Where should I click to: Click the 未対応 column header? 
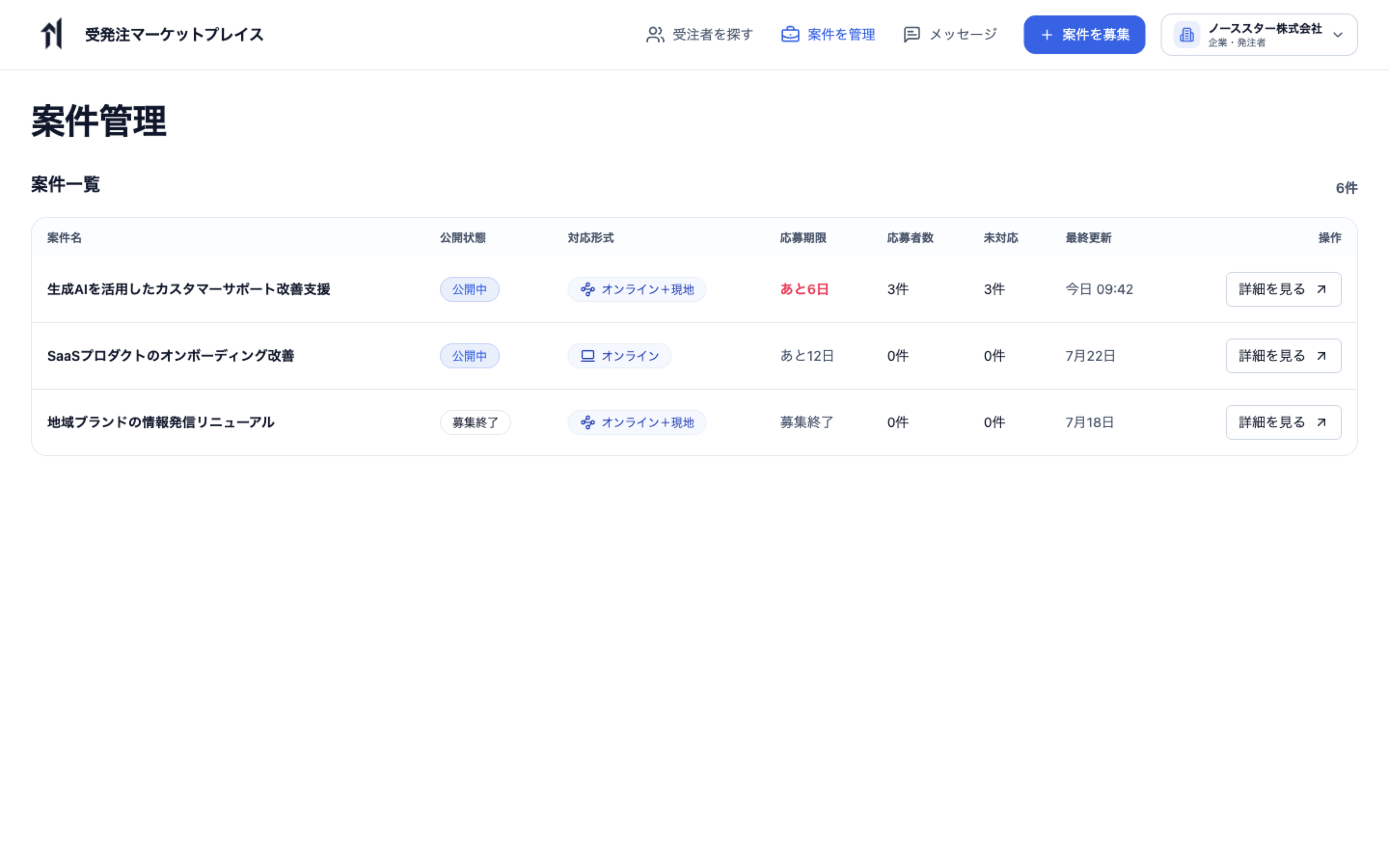1000,238
